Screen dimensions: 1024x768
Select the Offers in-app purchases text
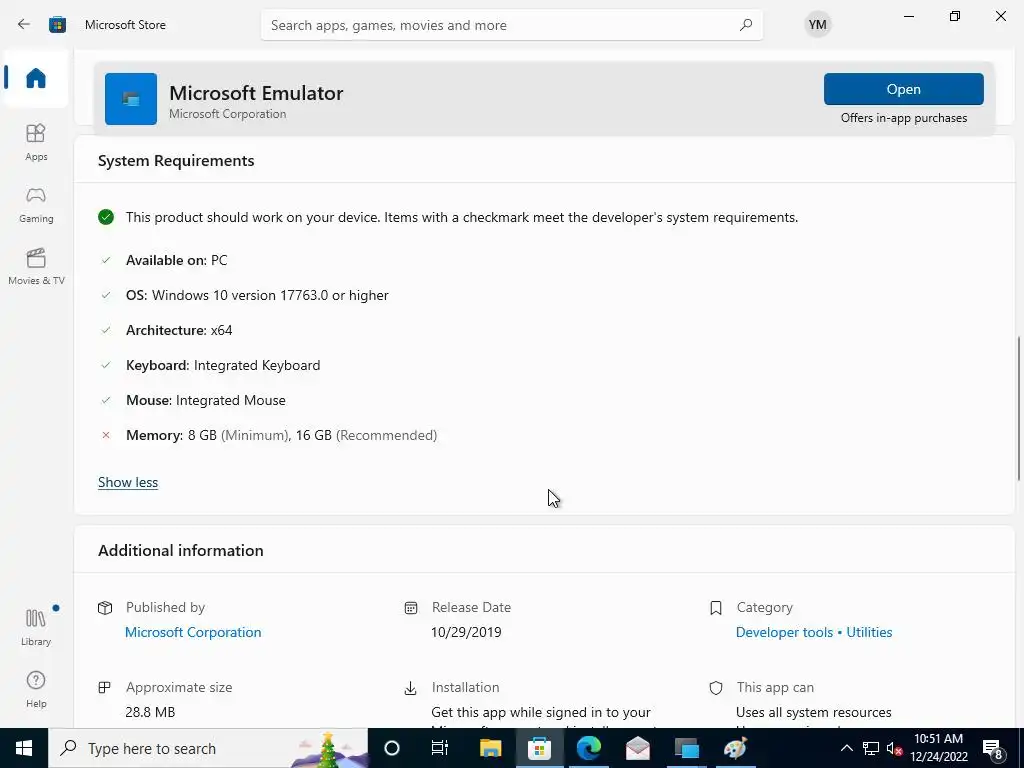pyautogui.click(x=904, y=118)
